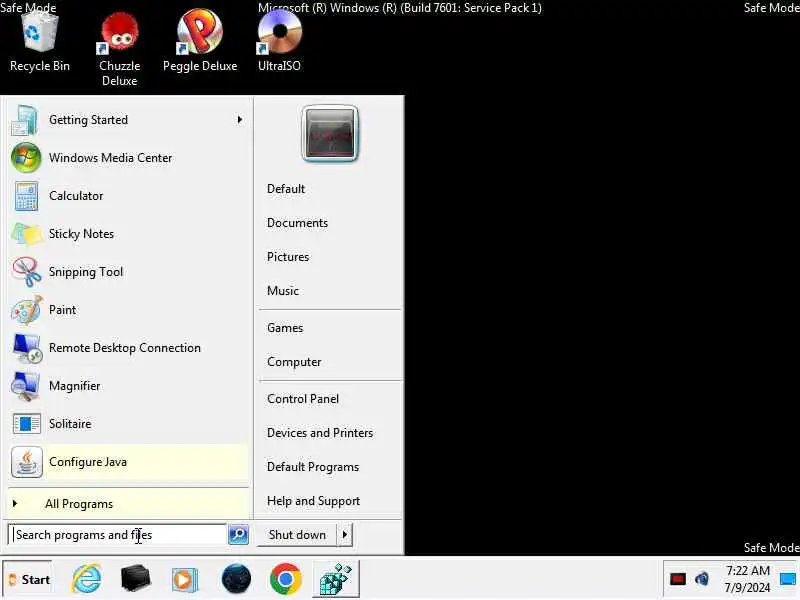Image resolution: width=800 pixels, height=600 pixels.
Task: Click the taskbar clock showing 7:22 AM
Action: [747, 579]
